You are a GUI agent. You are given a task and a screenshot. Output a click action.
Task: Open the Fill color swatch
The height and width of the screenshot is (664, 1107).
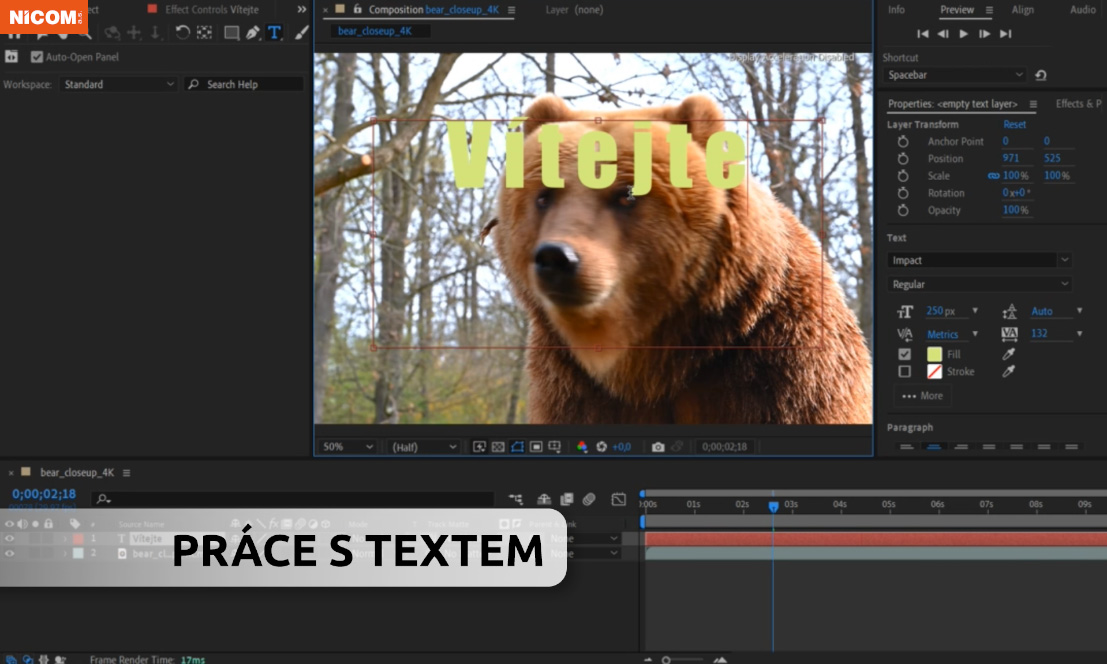934,354
